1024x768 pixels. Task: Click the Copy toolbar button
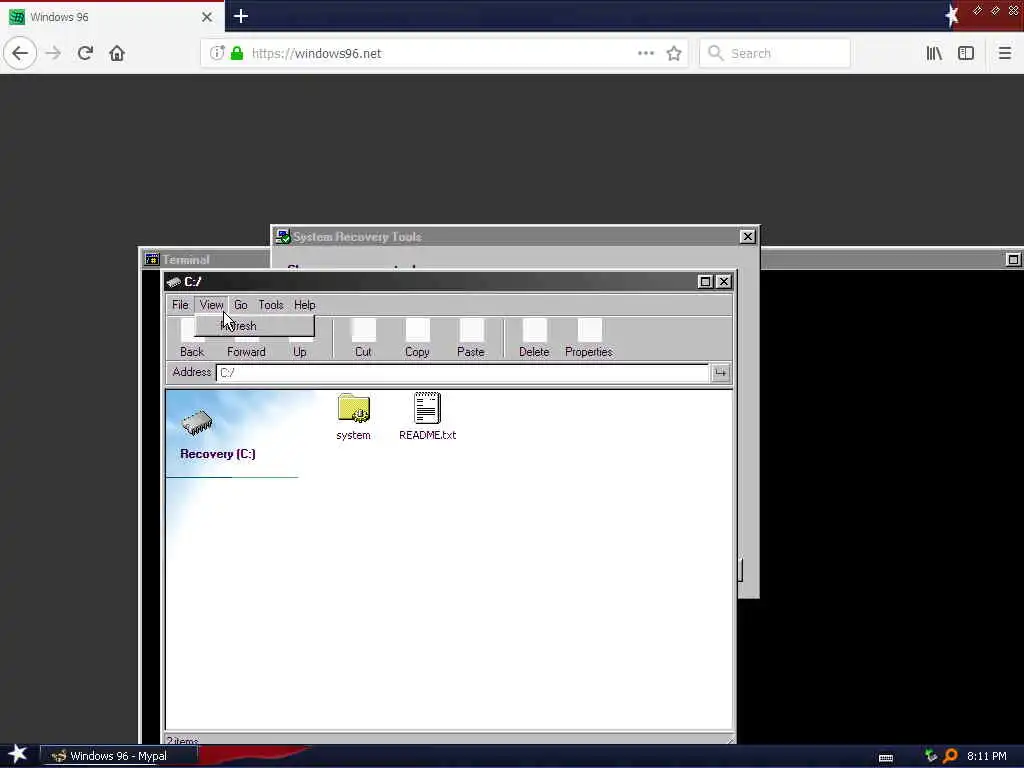417,339
